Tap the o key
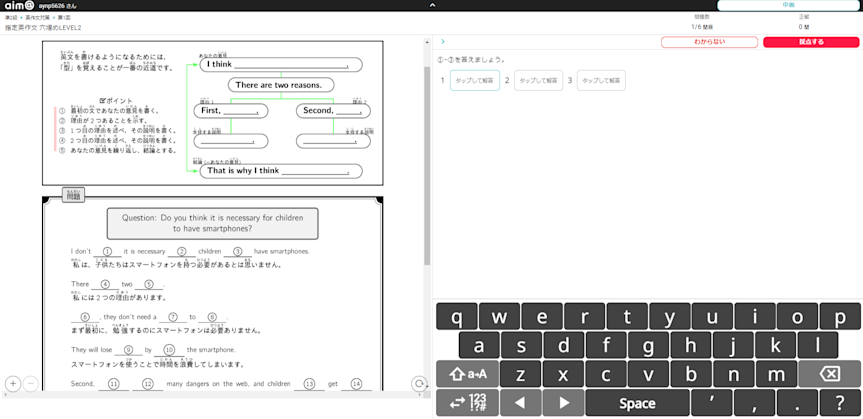Screen dimensions: 863x419 click(x=798, y=317)
